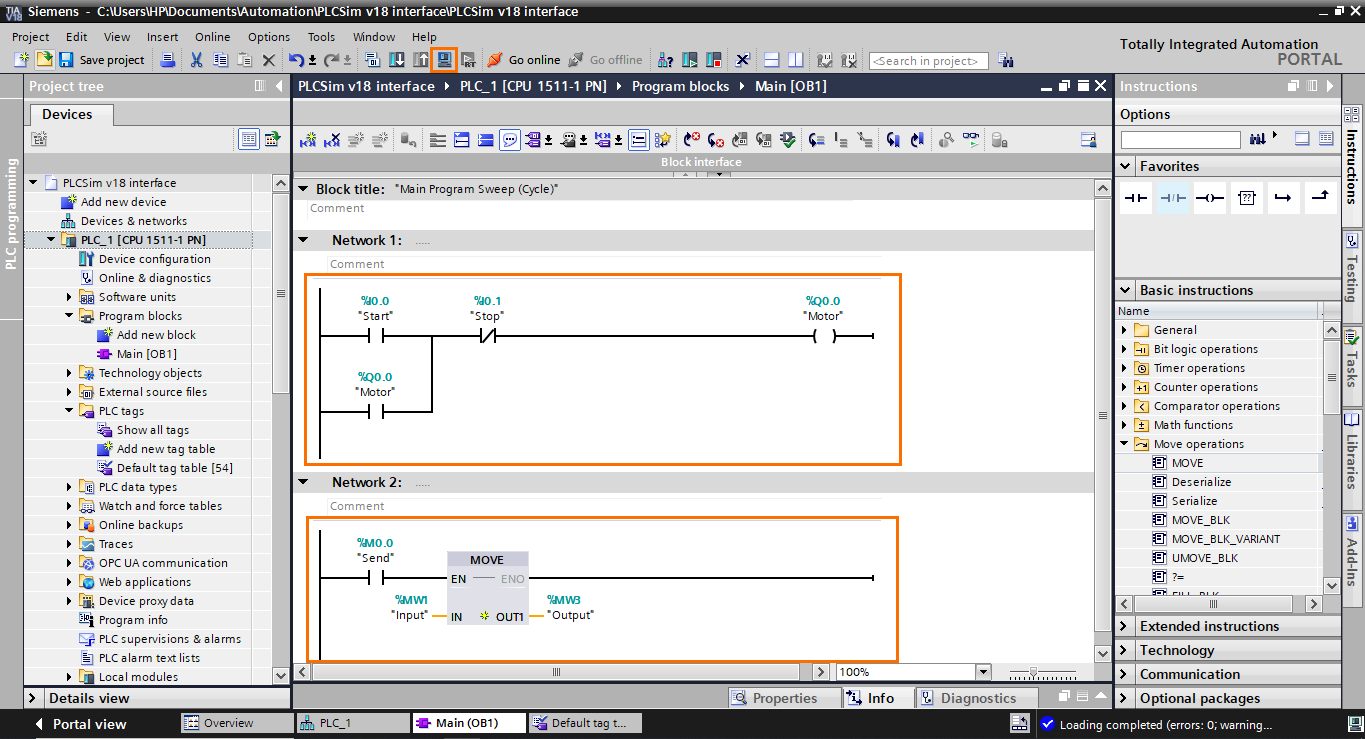Toggle Instructions pane headers view icon
1365x739 pixels.
pyautogui.click(x=1302, y=139)
